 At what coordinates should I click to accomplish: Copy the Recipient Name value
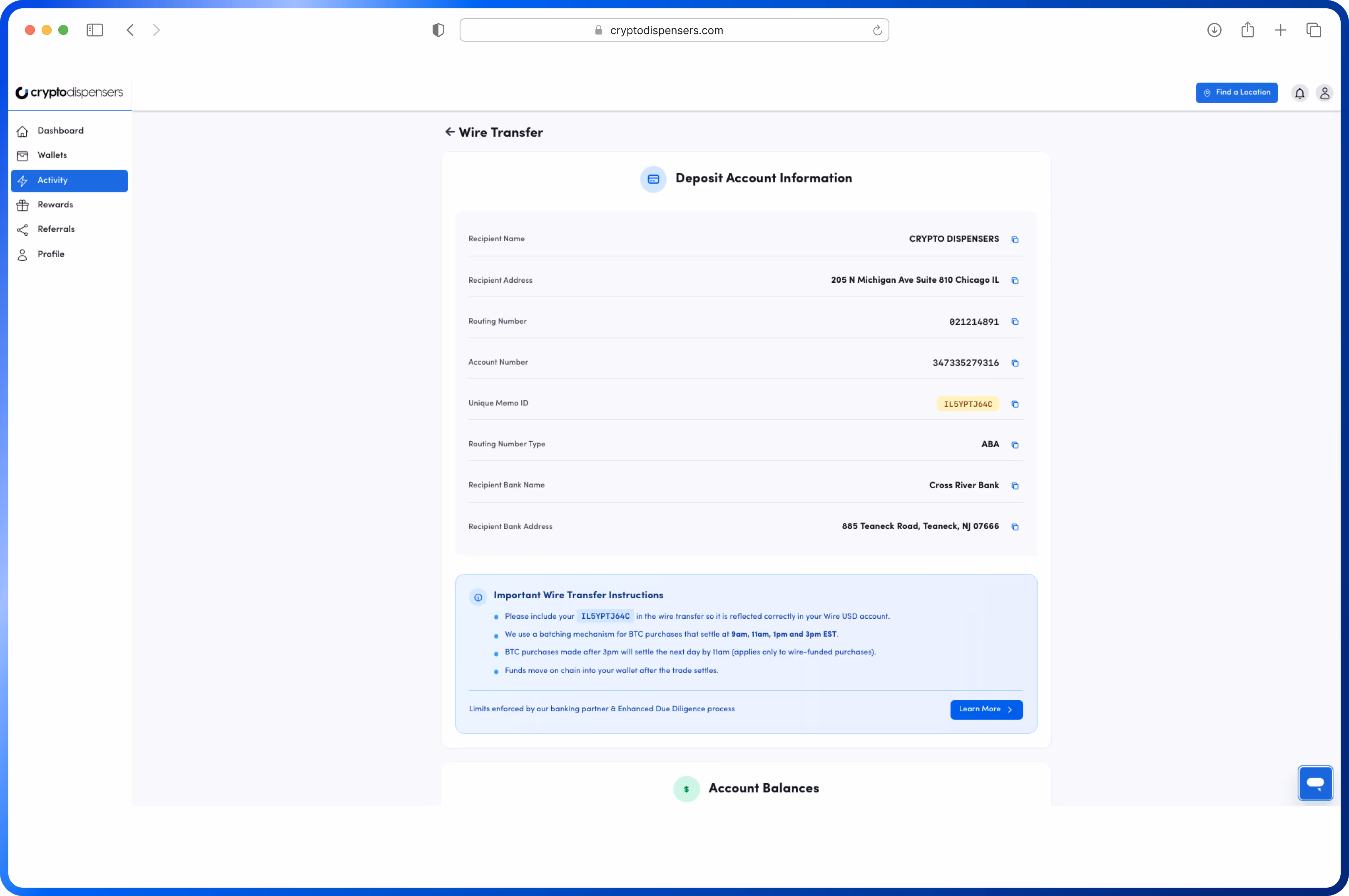click(1015, 239)
